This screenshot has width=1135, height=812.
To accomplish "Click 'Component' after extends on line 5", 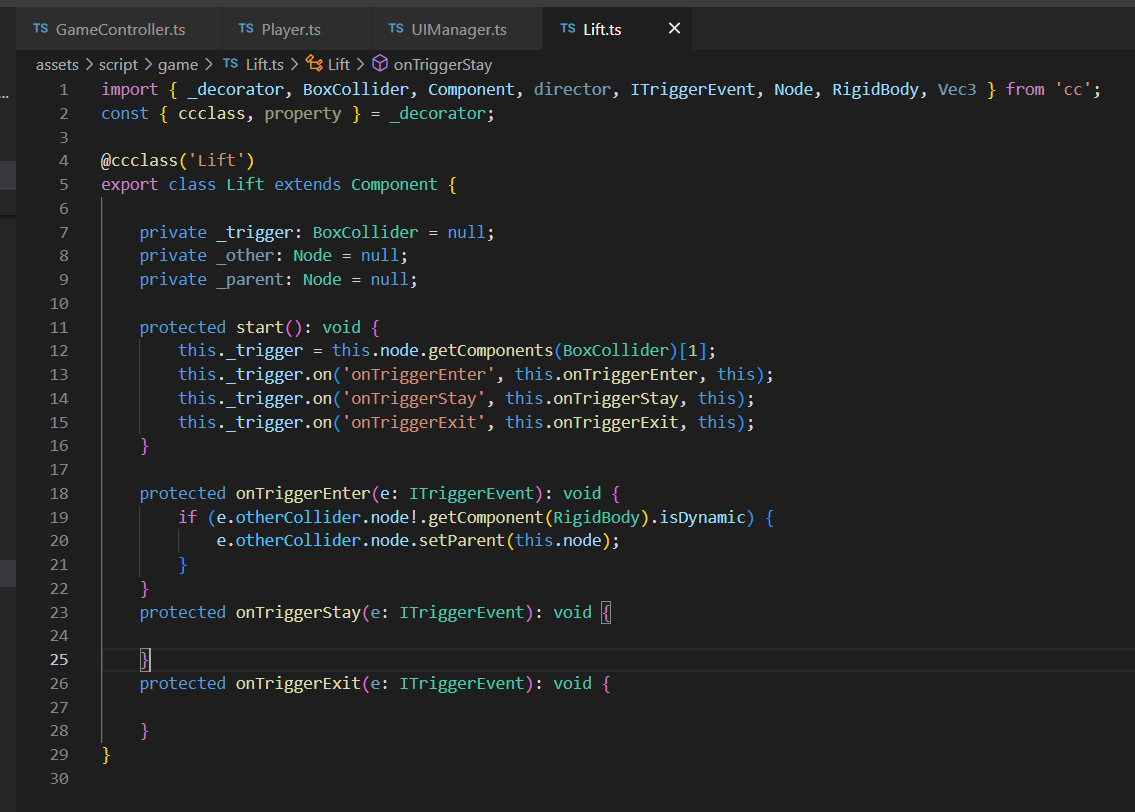I will pyautogui.click(x=394, y=185).
